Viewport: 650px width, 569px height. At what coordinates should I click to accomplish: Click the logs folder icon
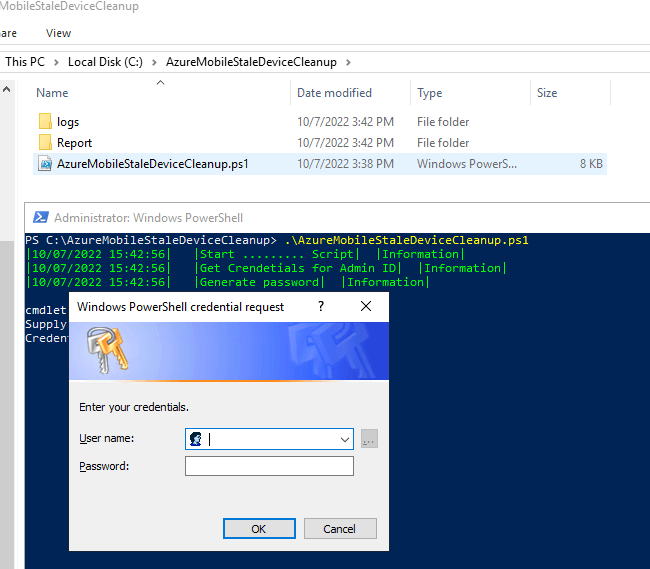pyautogui.click(x=45, y=122)
